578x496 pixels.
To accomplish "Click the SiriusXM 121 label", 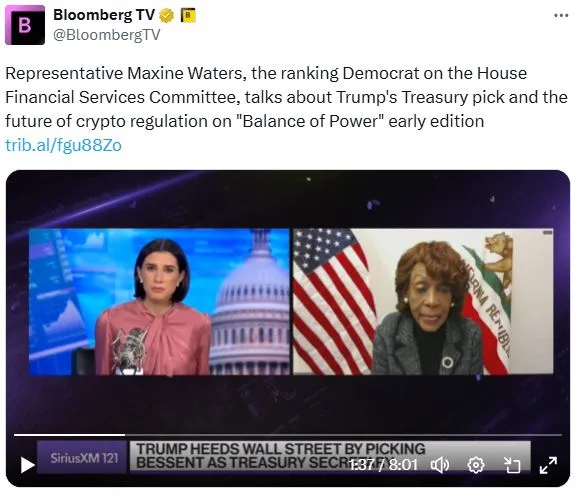I will [x=84, y=458].
